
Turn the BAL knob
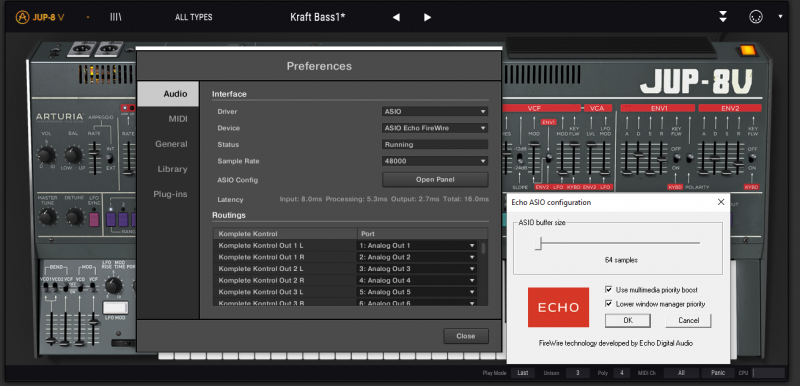tap(73, 156)
